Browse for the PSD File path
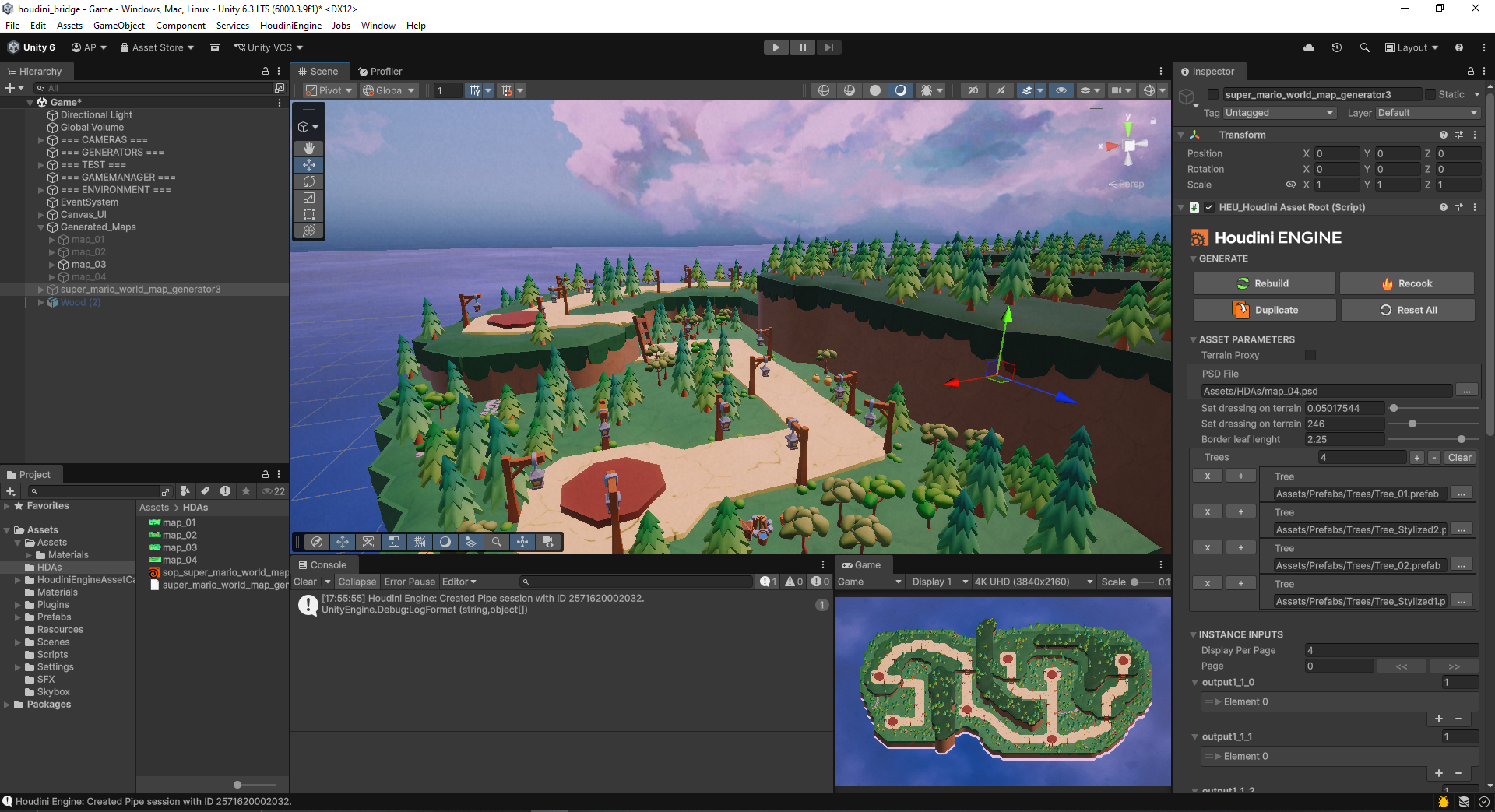 (x=1467, y=391)
